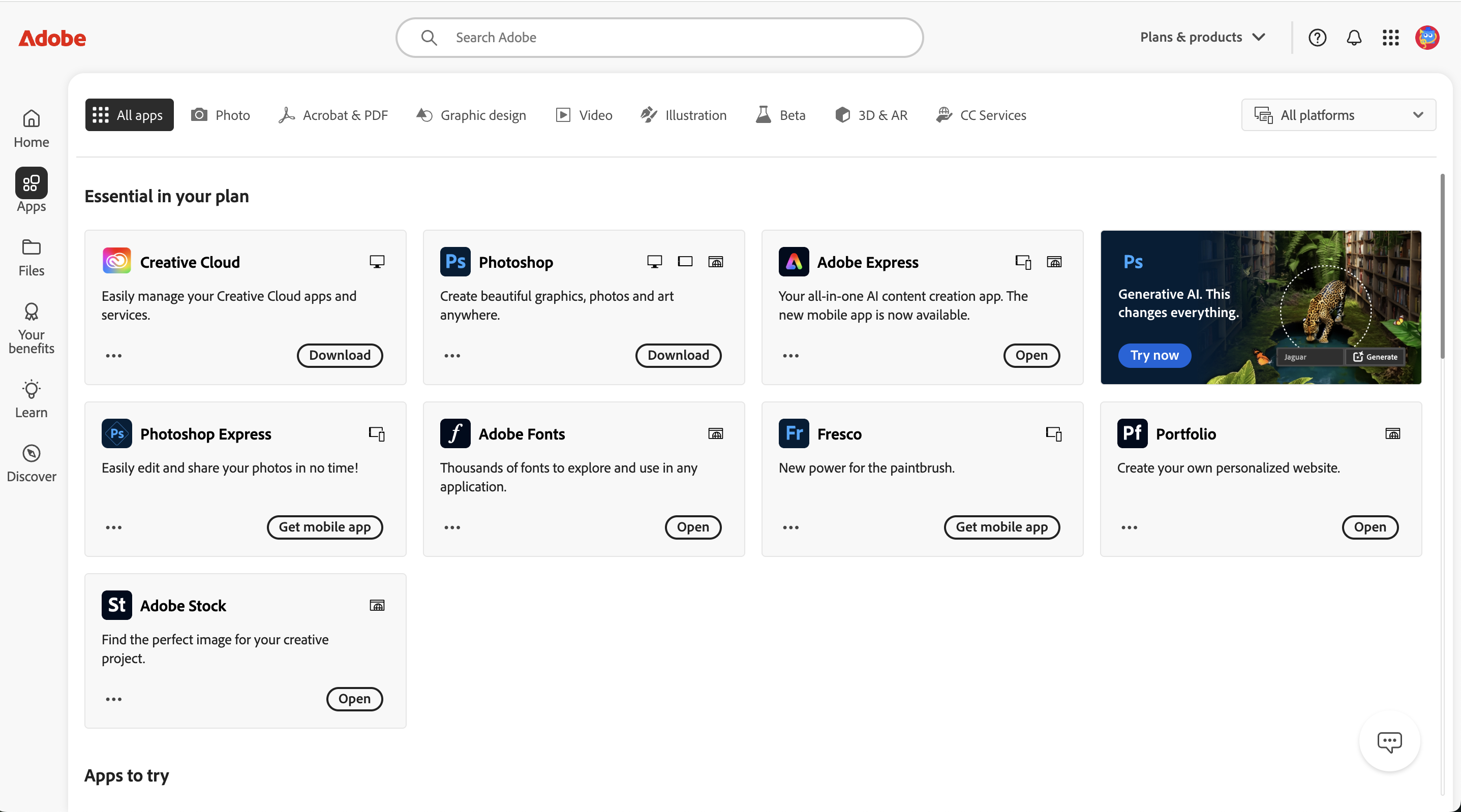Open more options for Creative Cloud
1461x812 pixels.
point(113,356)
